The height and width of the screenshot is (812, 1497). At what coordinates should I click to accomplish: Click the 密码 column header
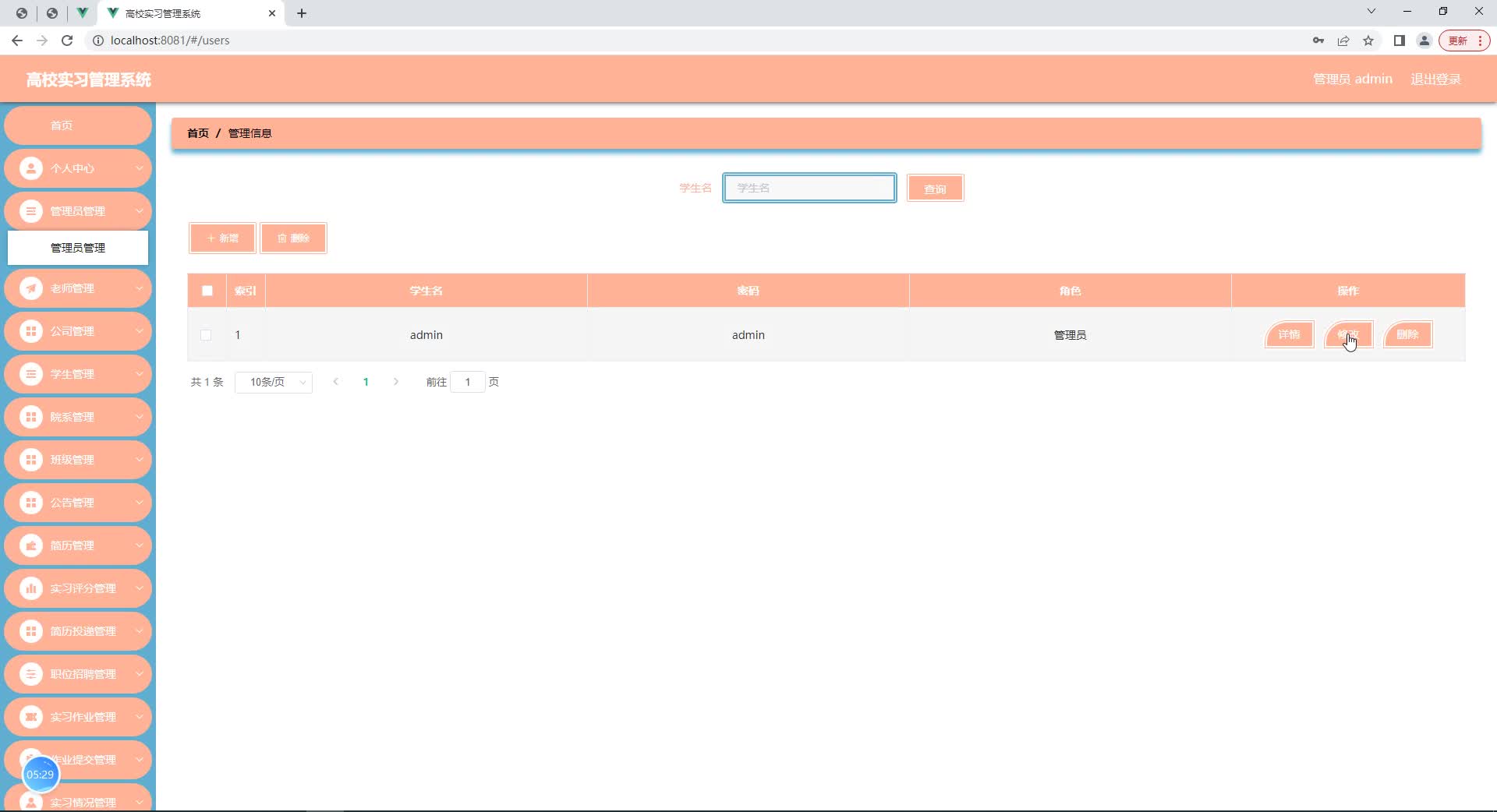click(x=748, y=291)
